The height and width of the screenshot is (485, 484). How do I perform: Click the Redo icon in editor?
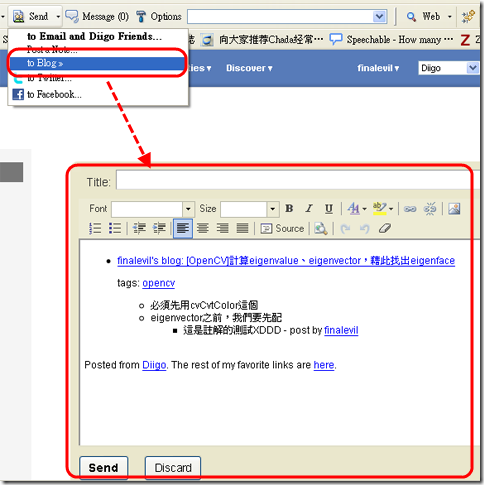pyautogui.click(x=345, y=229)
